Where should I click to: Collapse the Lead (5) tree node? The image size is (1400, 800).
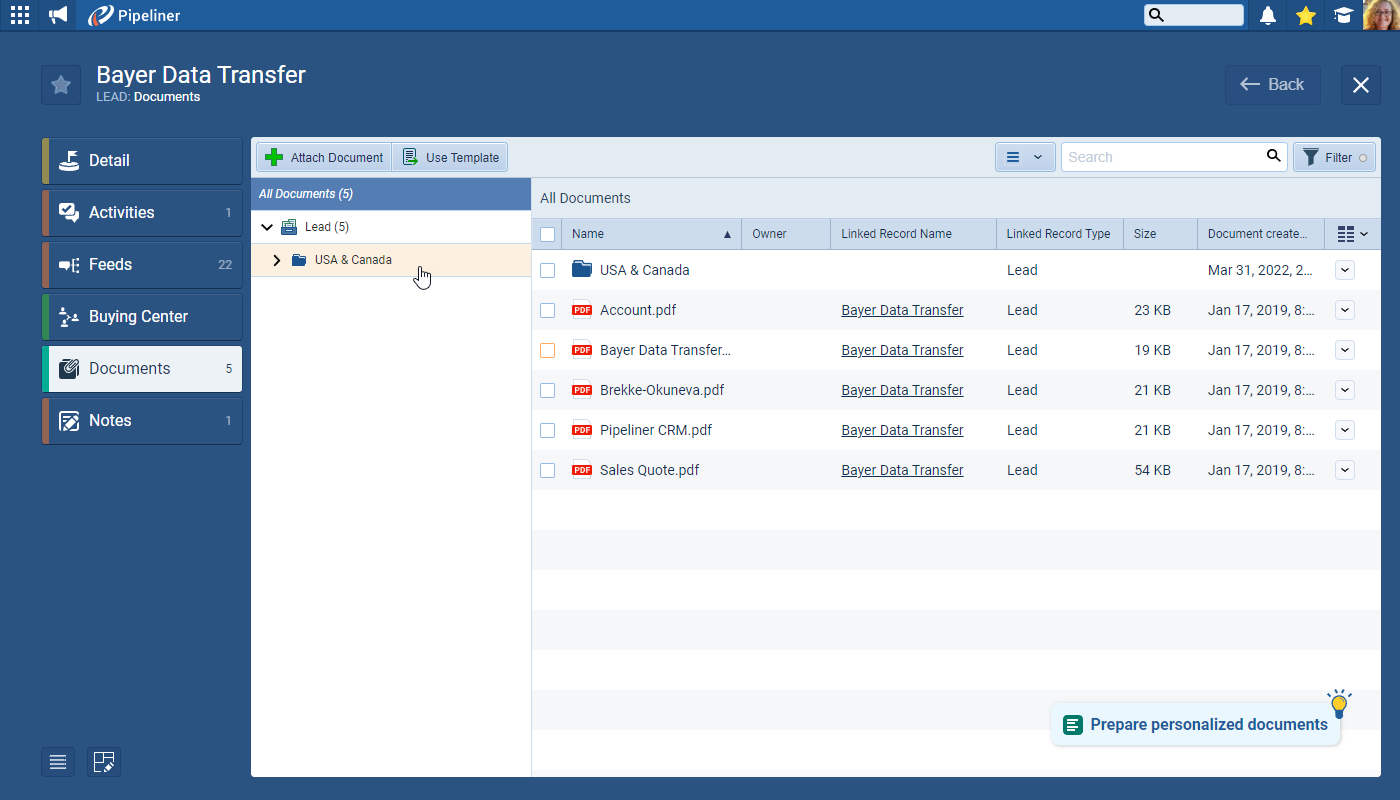tap(267, 227)
